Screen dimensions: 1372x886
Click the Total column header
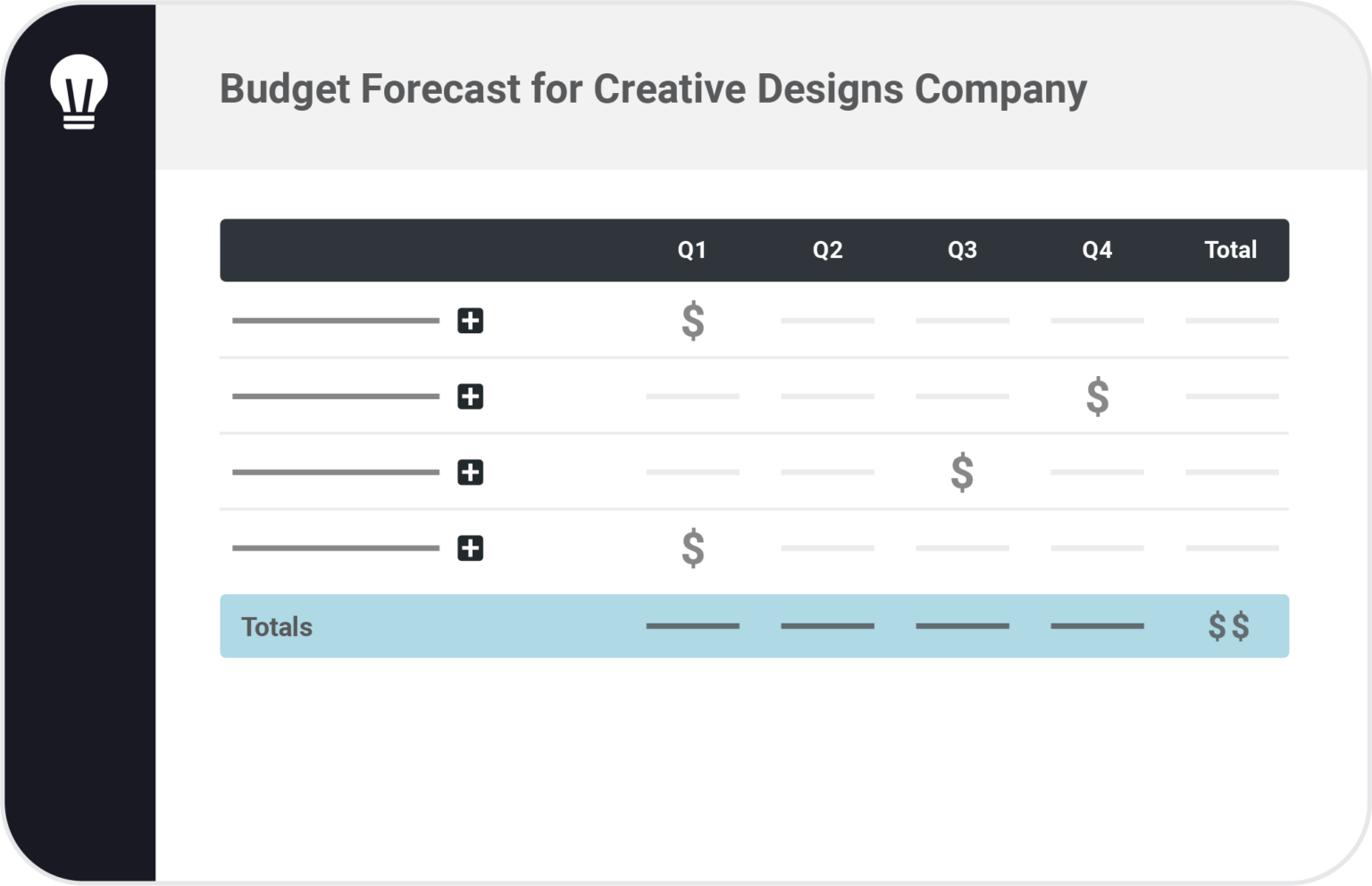click(x=1231, y=250)
